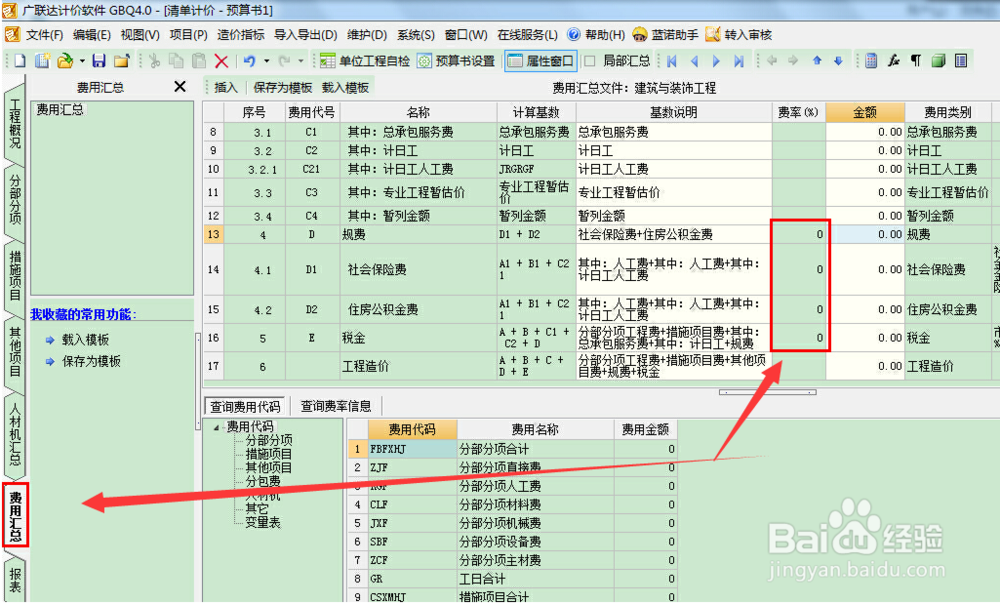Switch to 费用汇总 side tab
The height and width of the screenshot is (604, 1000).
(x=15, y=515)
